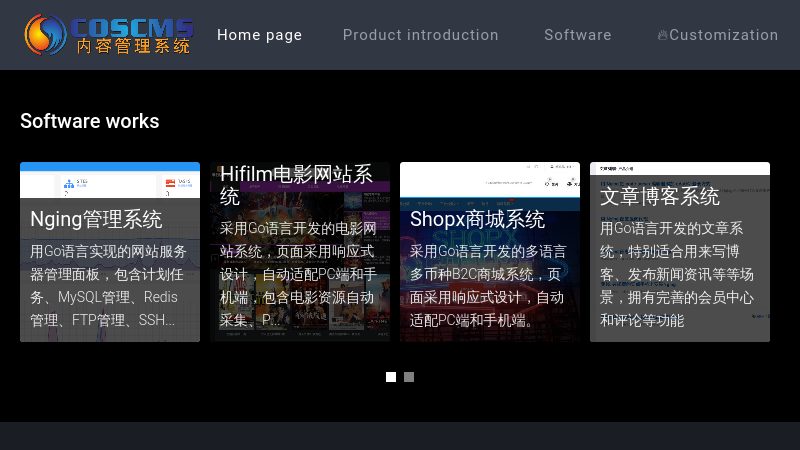
Task: Open the Shopx商城系统 card
Action: coord(490,252)
